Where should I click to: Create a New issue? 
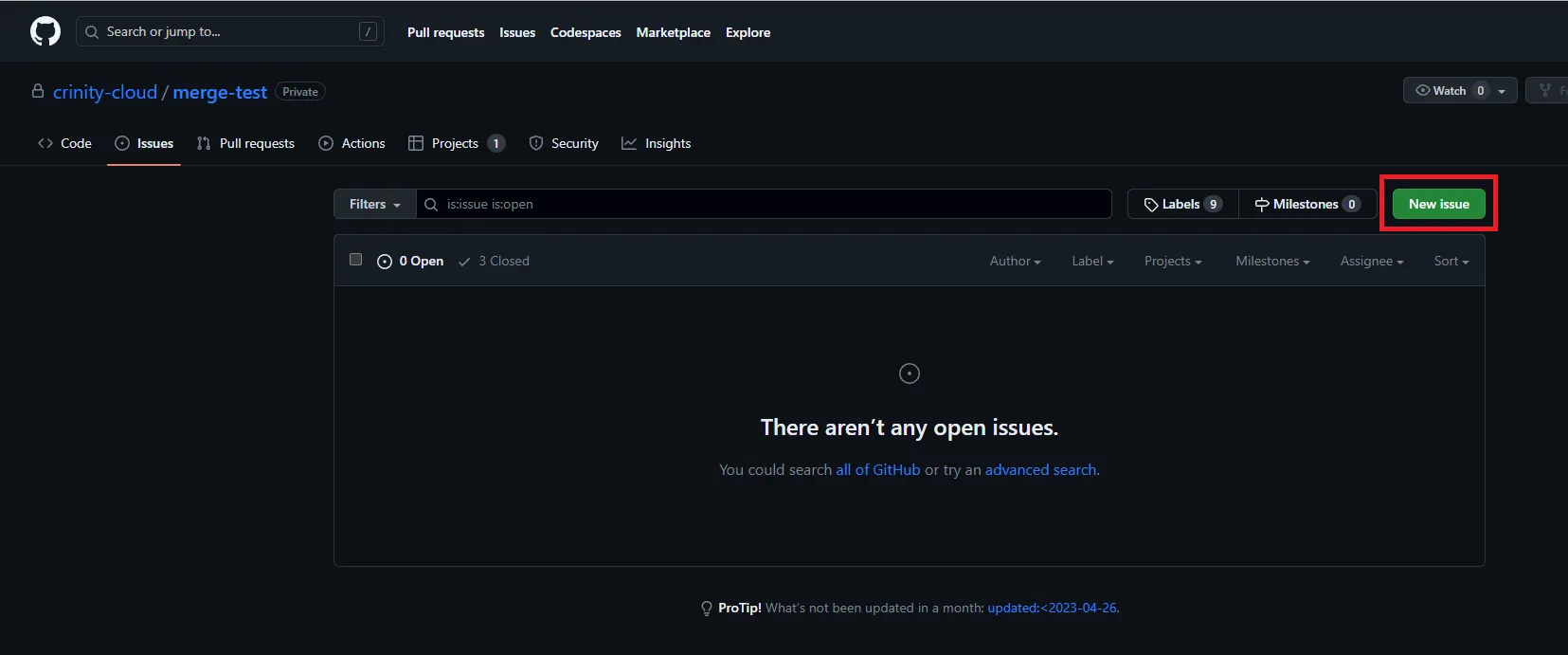[1438, 204]
